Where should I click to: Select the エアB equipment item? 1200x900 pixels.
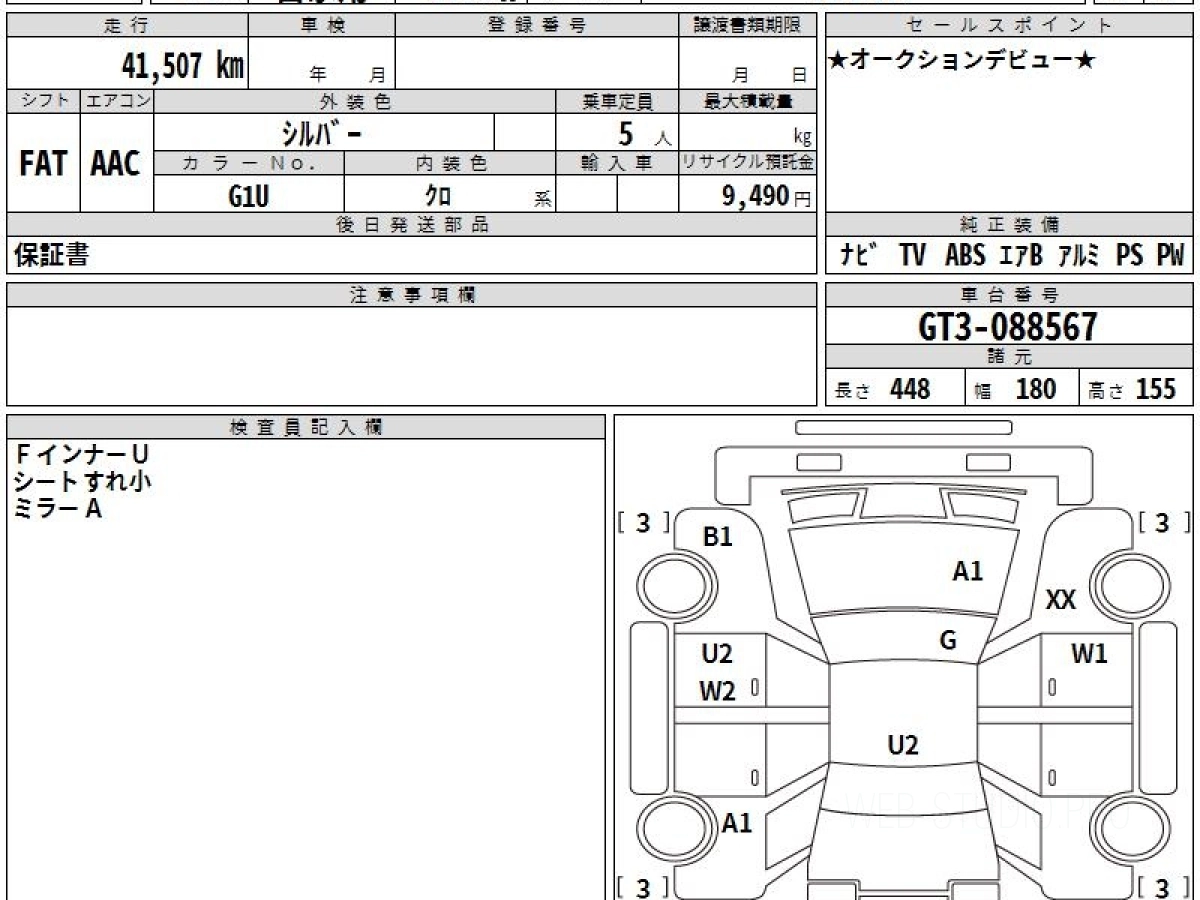point(1021,256)
